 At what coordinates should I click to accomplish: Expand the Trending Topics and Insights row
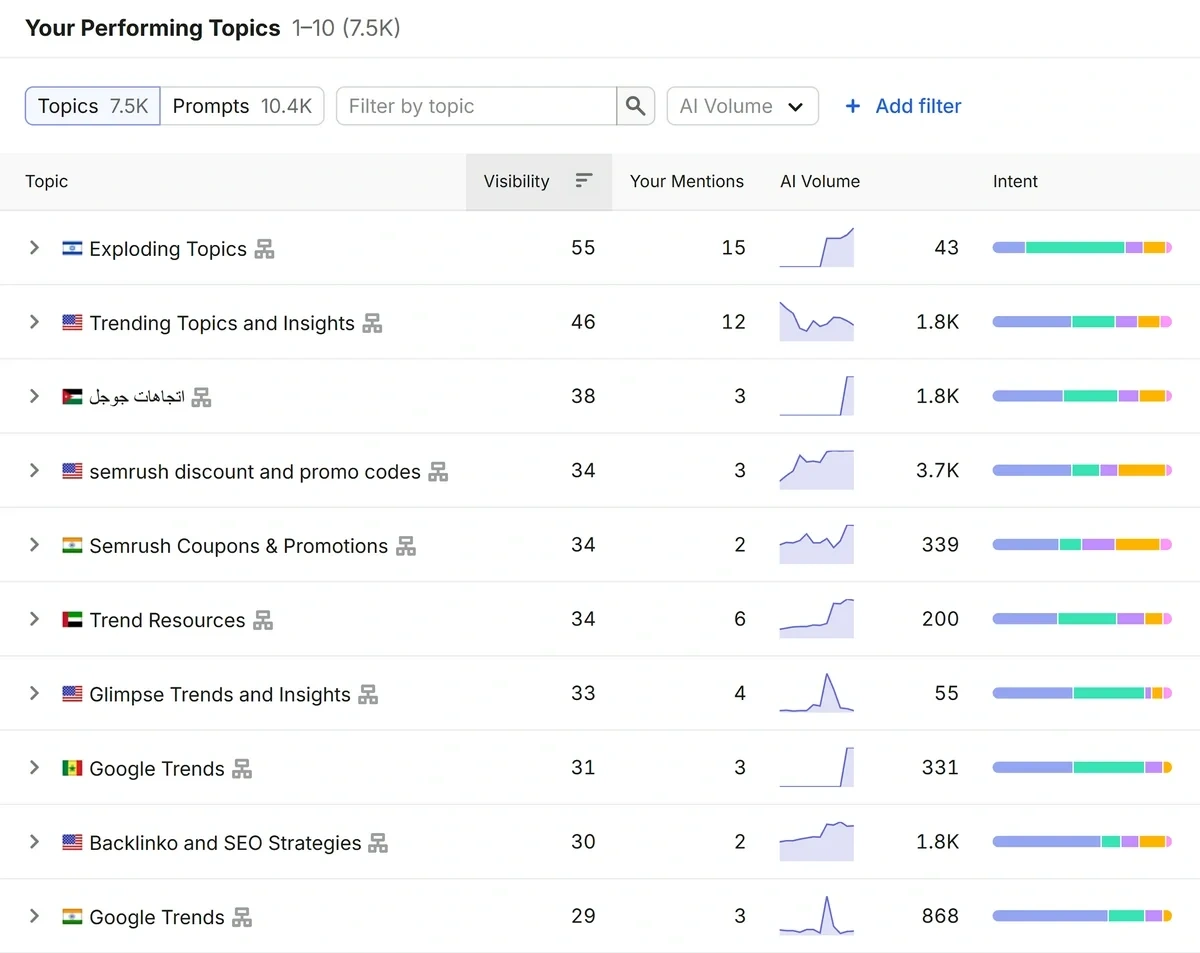[34, 322]
